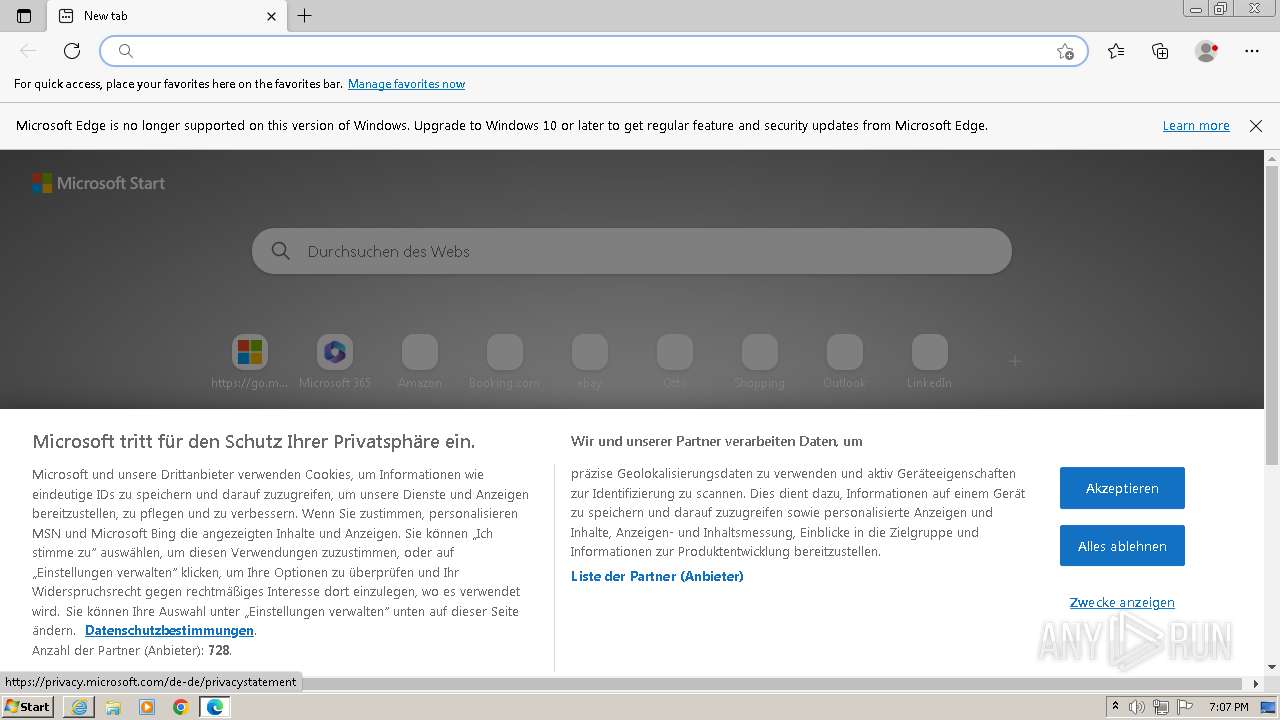
Task: Select the New tab tab
Action: [166, 16]
